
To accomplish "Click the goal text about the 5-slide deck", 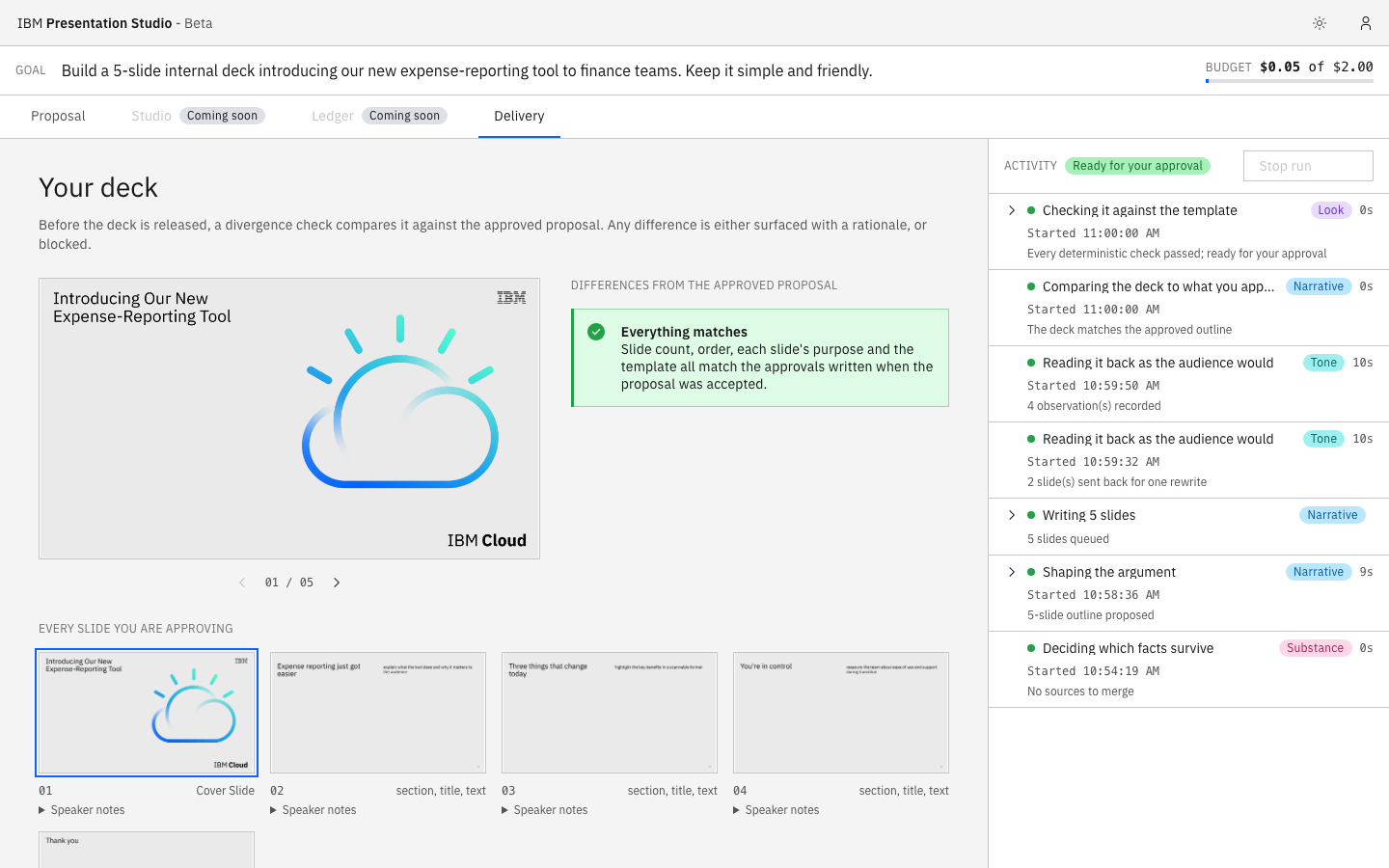I will [467, 70].
